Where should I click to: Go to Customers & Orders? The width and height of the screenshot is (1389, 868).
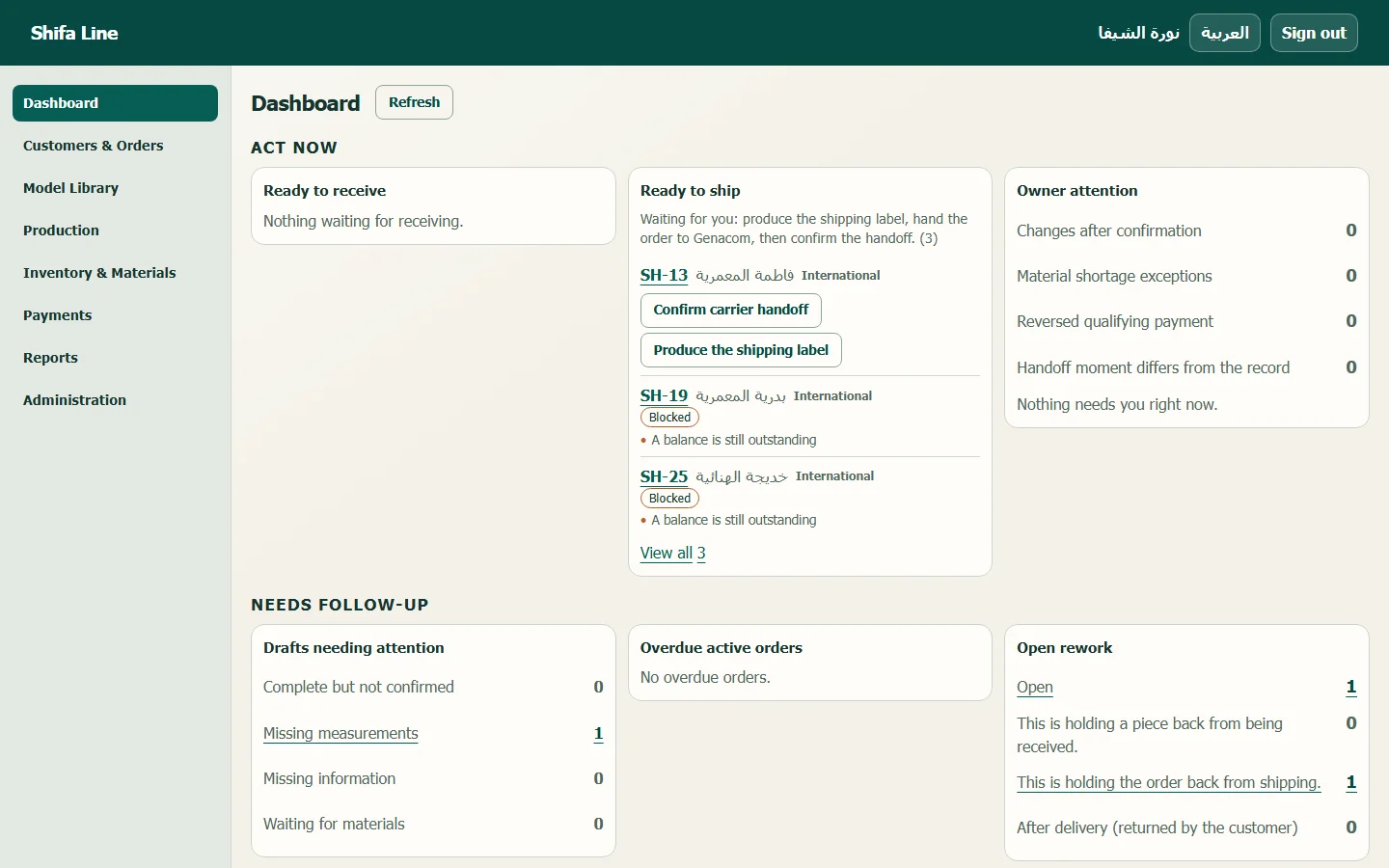tap(115, 146)
